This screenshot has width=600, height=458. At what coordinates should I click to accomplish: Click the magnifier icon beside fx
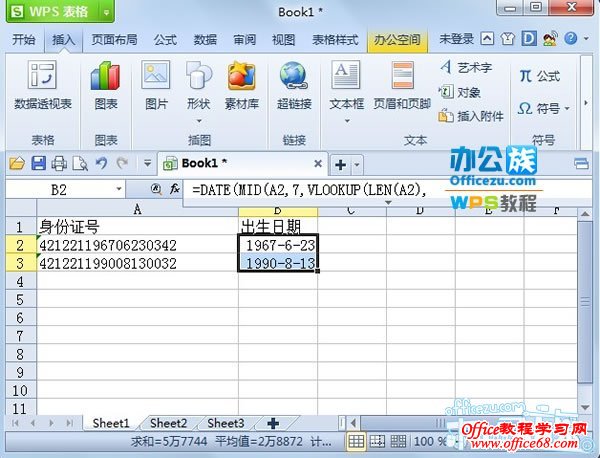[156, 189]
